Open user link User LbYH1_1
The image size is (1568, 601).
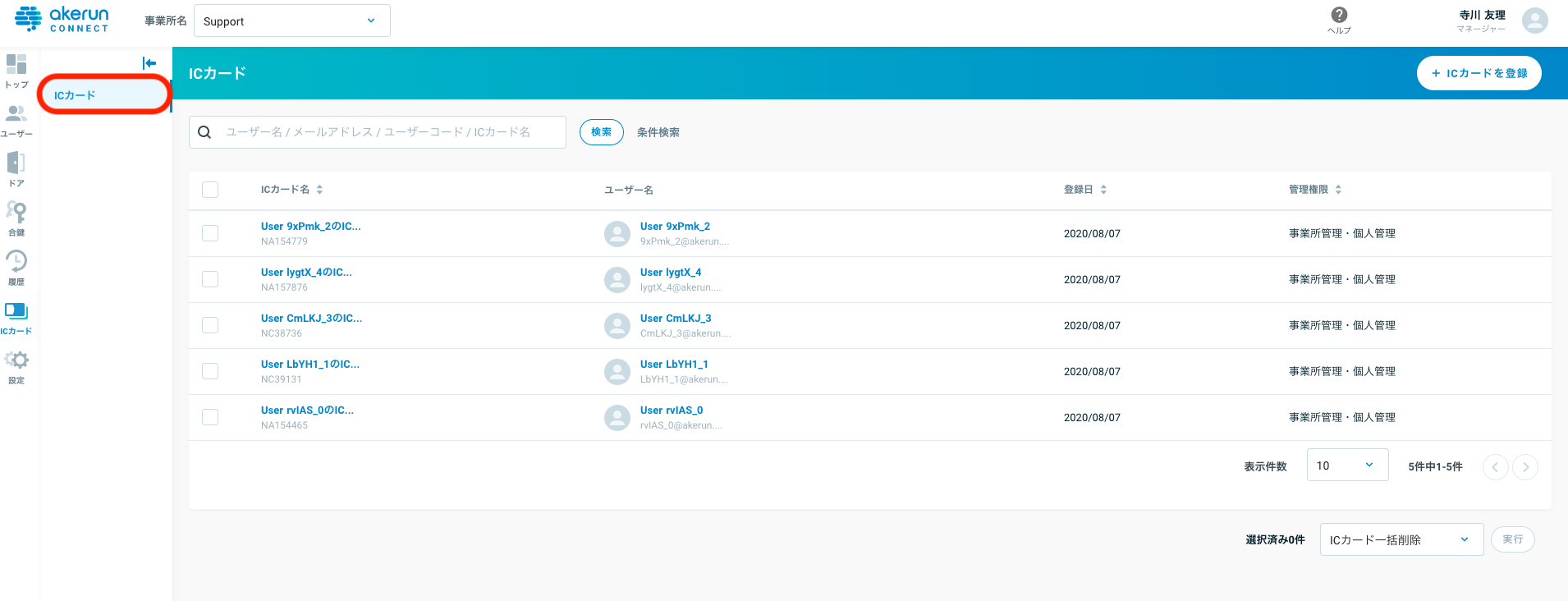[674, 365]
